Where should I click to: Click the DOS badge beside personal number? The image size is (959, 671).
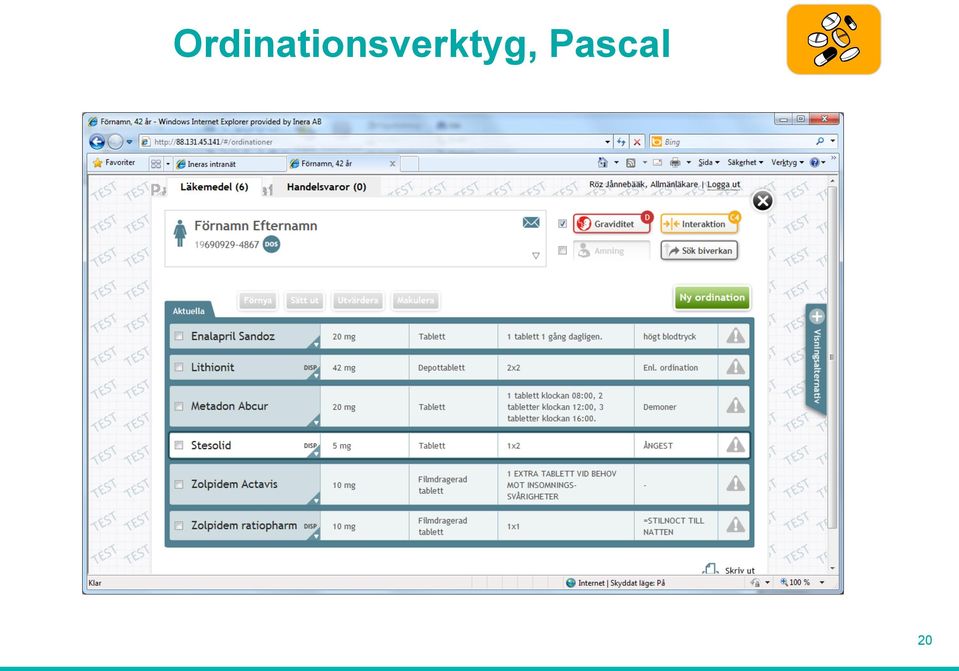point(272,244)
